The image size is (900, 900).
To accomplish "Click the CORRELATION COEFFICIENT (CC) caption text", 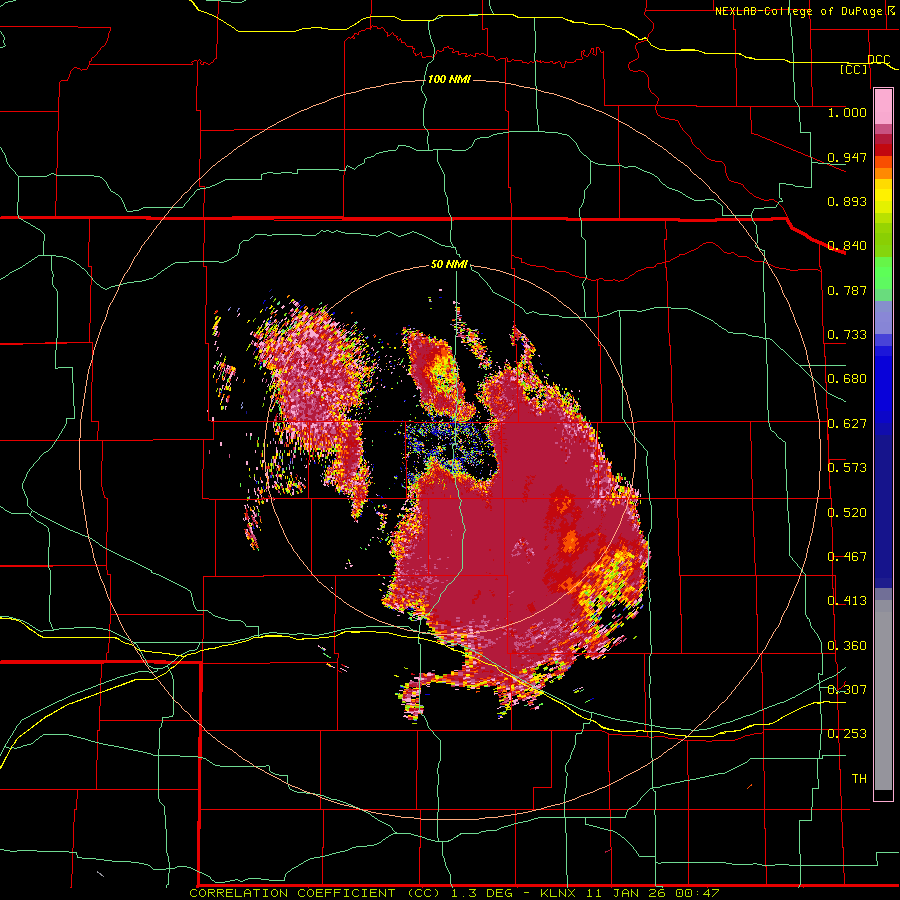I will pos(316,893).
